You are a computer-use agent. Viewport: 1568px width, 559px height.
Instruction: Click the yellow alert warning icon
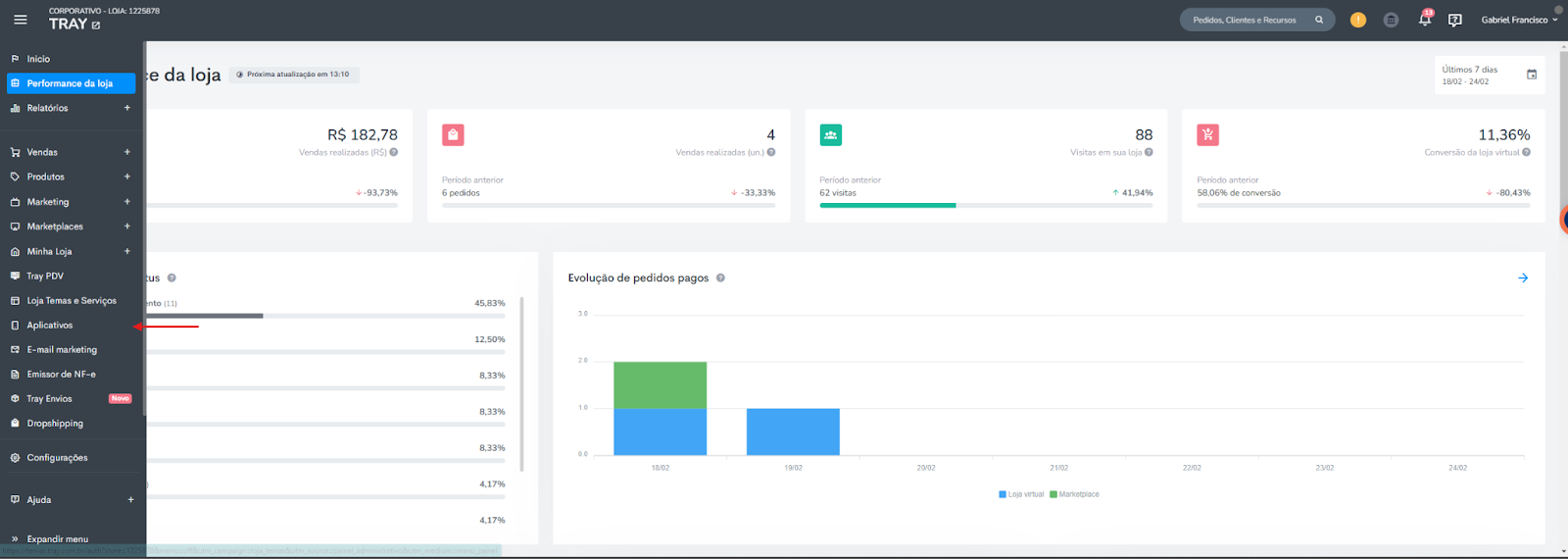[x=1357, y=20]
